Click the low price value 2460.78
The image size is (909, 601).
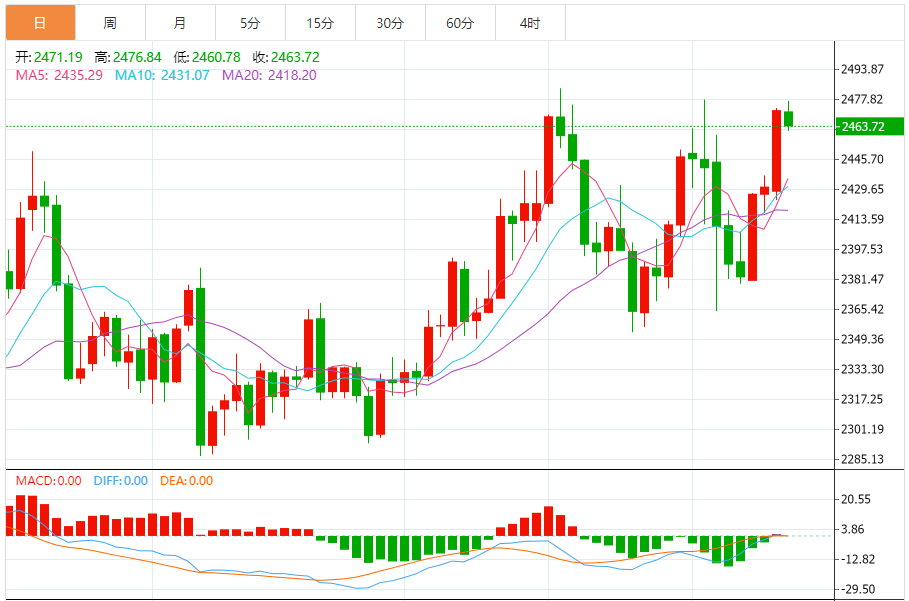(x=216, y=57)
